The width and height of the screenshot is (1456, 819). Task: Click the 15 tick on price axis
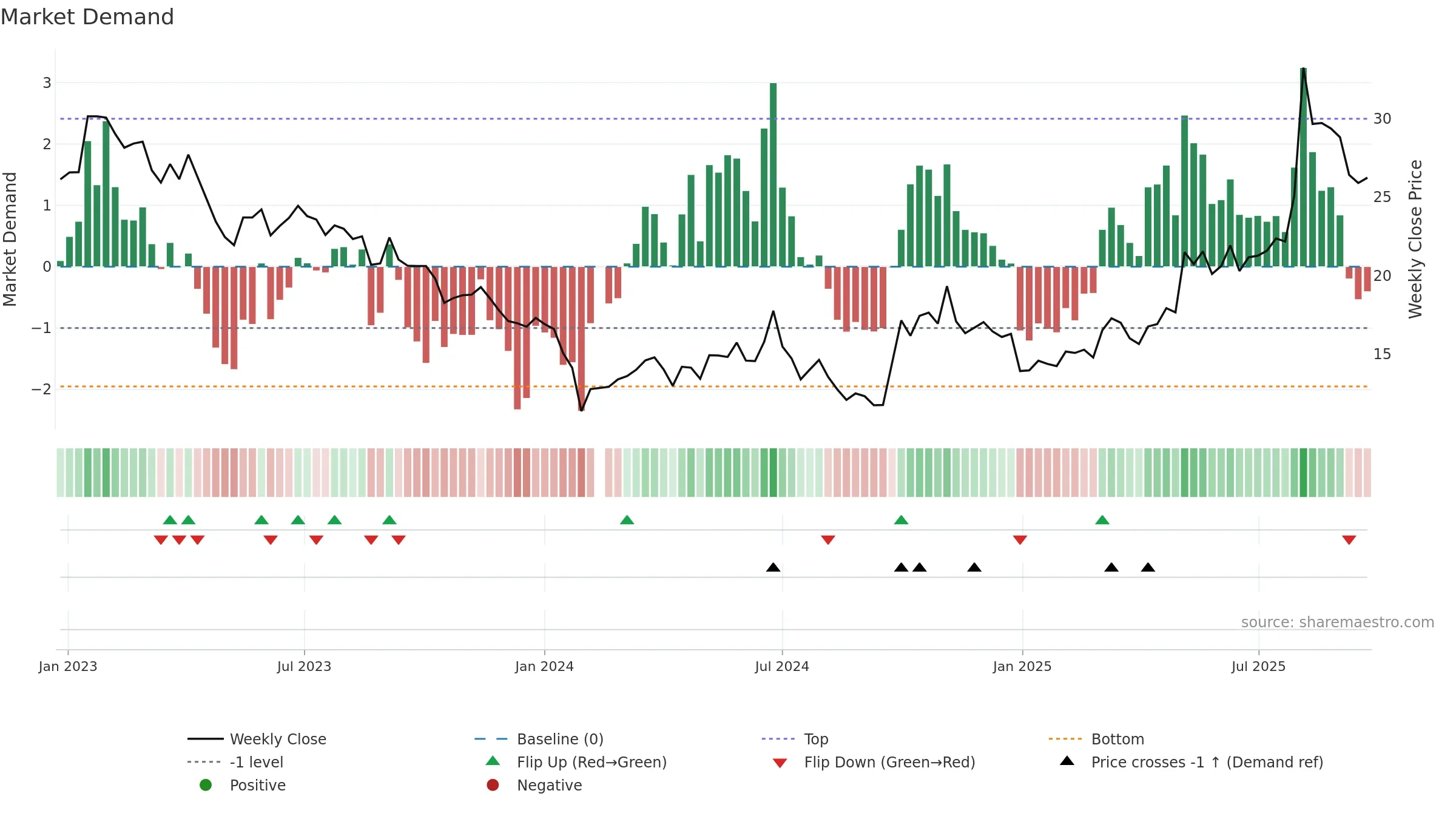pos(1382,354)
